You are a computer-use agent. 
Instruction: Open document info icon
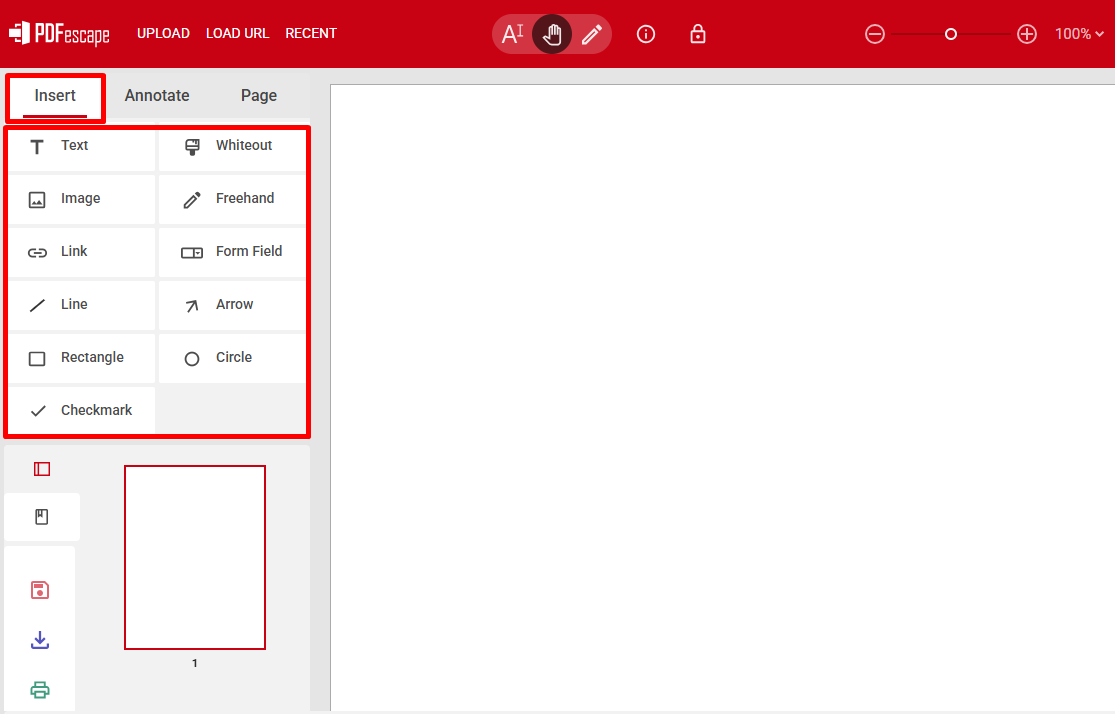(x=646, y=35)
